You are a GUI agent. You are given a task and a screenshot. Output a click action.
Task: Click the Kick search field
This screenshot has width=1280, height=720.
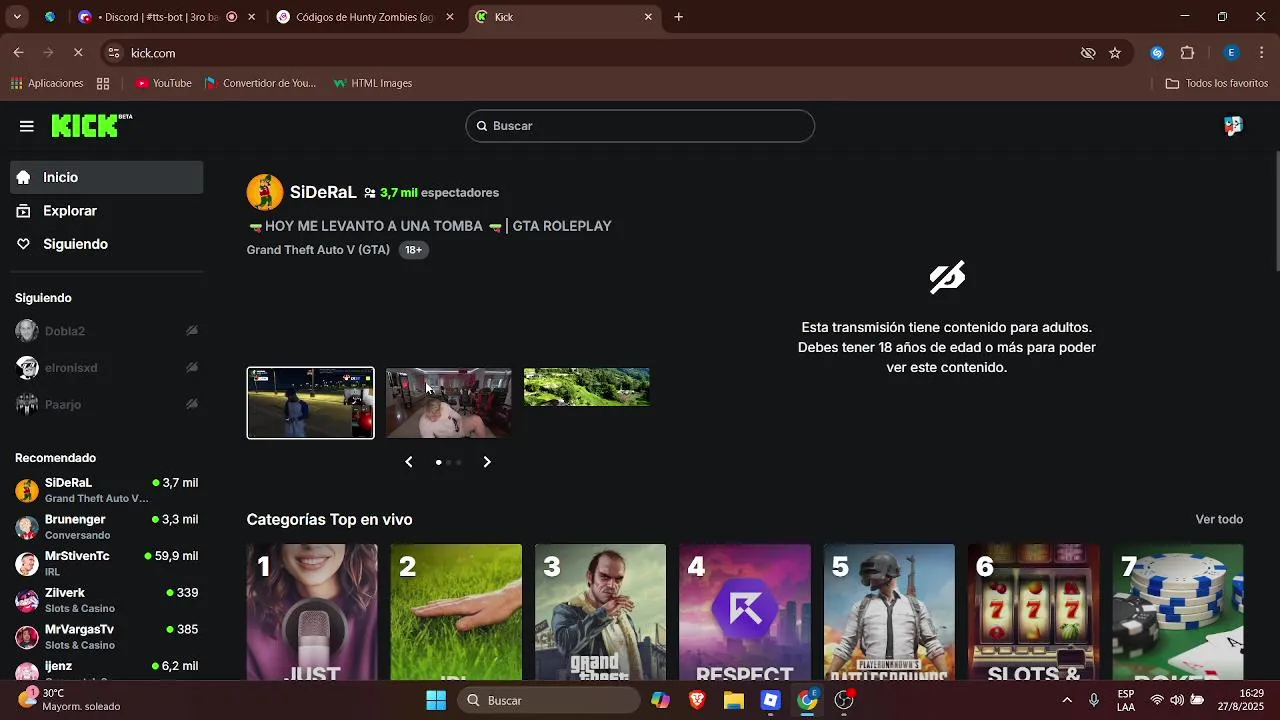[640, 126]
